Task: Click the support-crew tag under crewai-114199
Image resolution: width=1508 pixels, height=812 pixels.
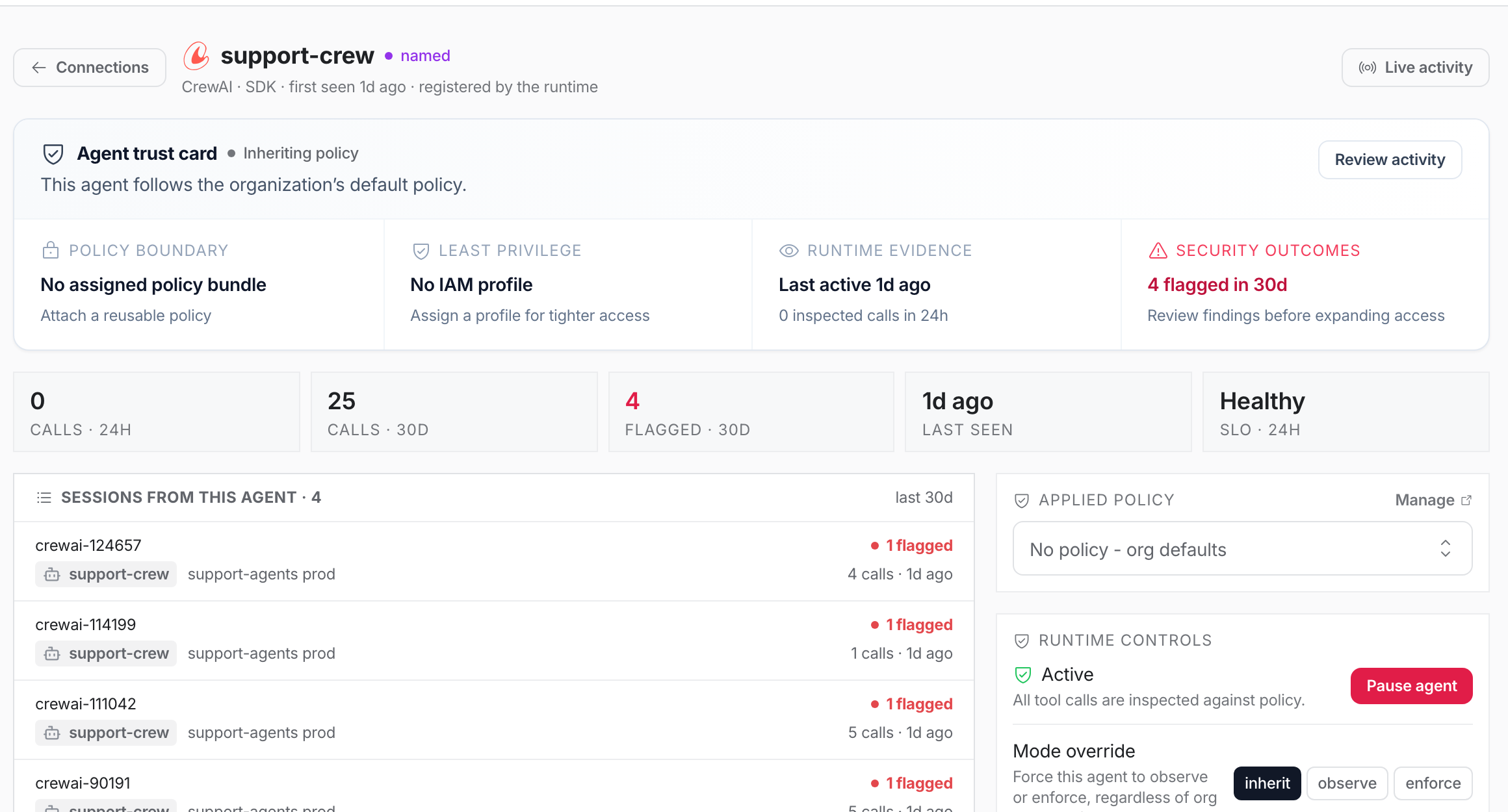Action: tap(106, 653)
